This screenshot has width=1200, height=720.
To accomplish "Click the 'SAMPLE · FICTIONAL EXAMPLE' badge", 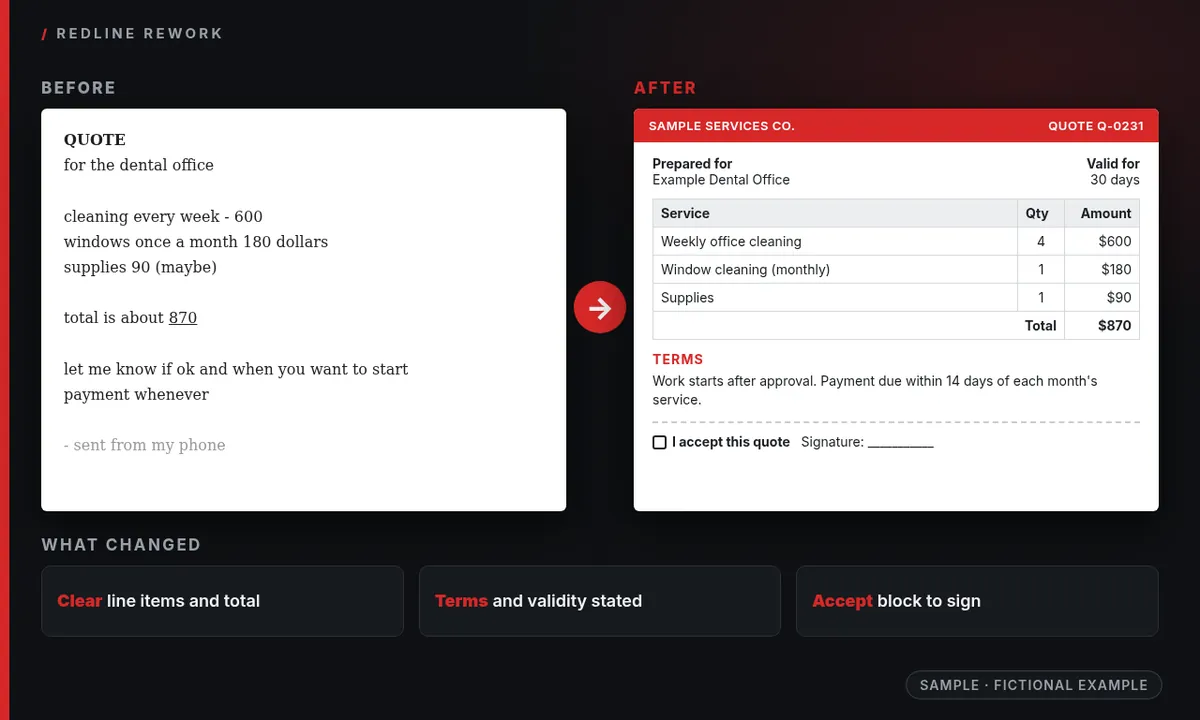I will [1034, 685].
